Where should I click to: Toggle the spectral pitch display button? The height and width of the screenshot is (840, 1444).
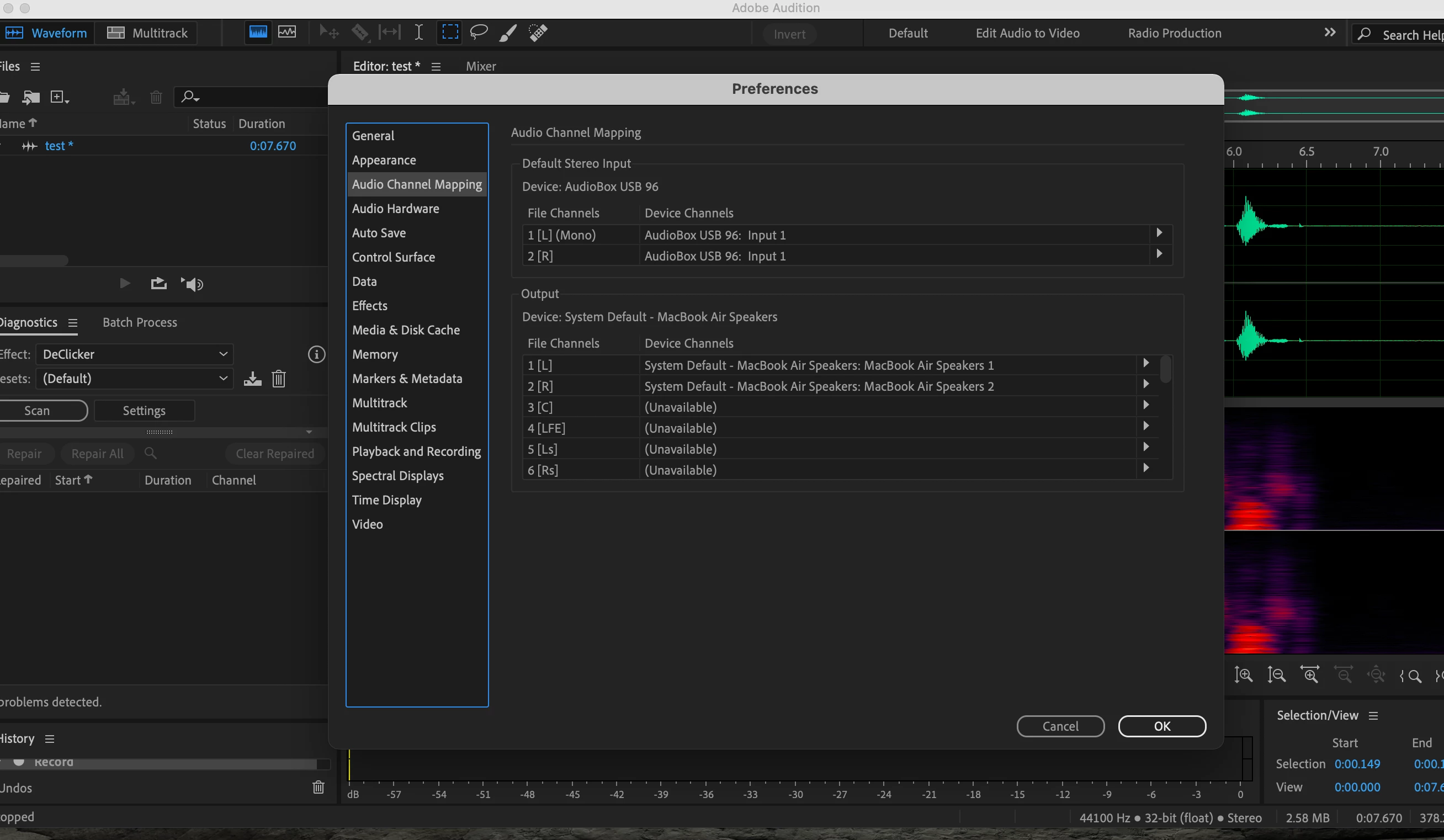[x=287, y=32]
